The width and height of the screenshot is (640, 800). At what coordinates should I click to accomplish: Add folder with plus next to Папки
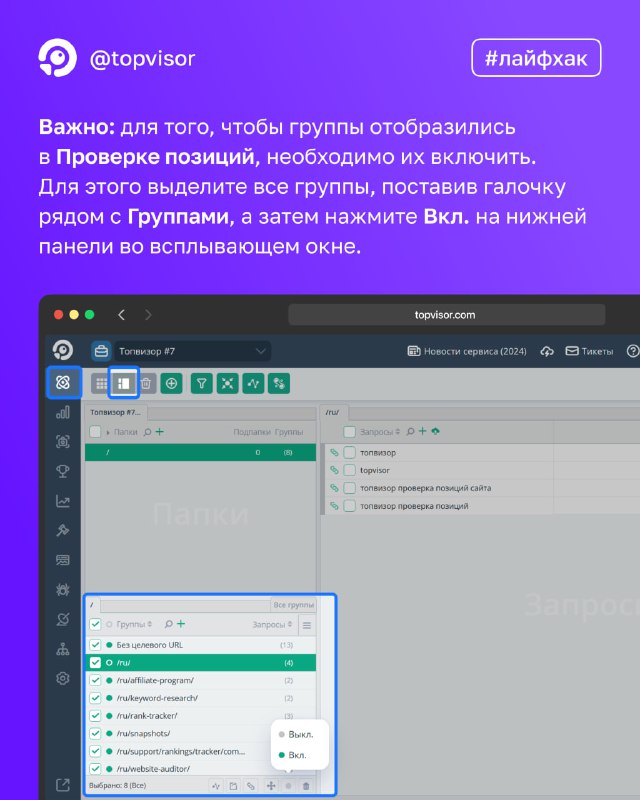160,432
